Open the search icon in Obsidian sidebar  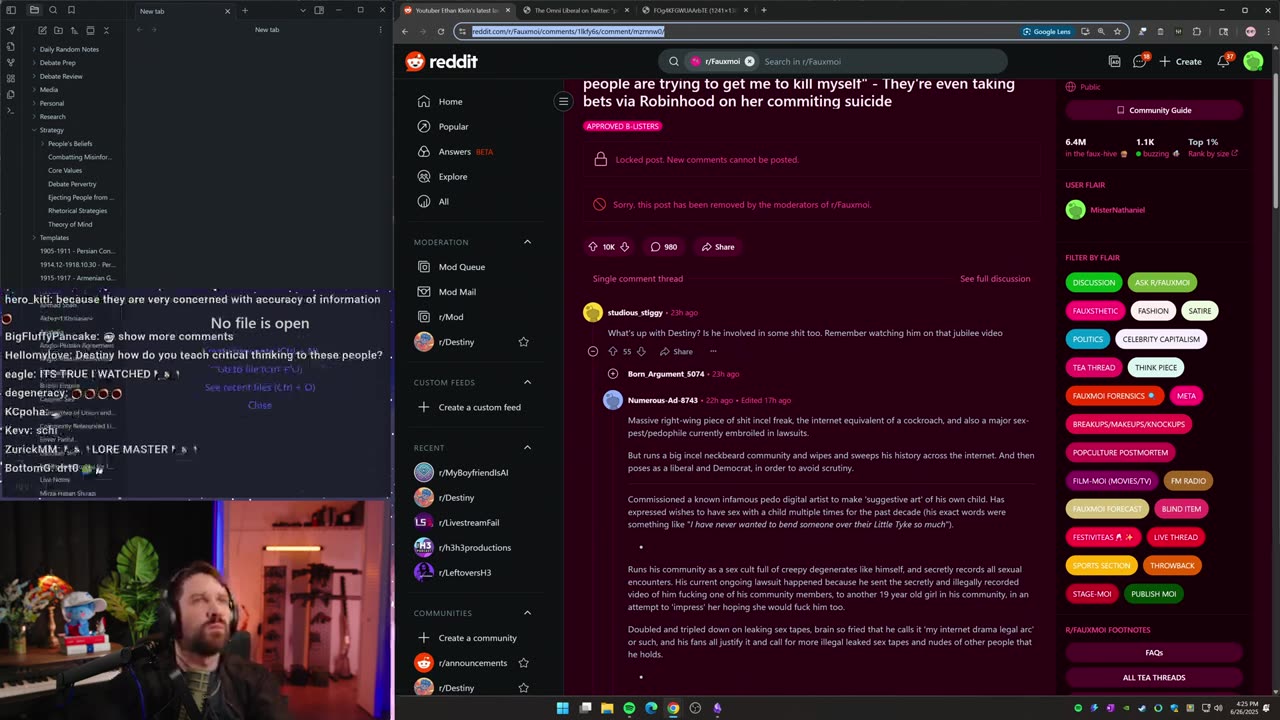click(x=53, y=10)
